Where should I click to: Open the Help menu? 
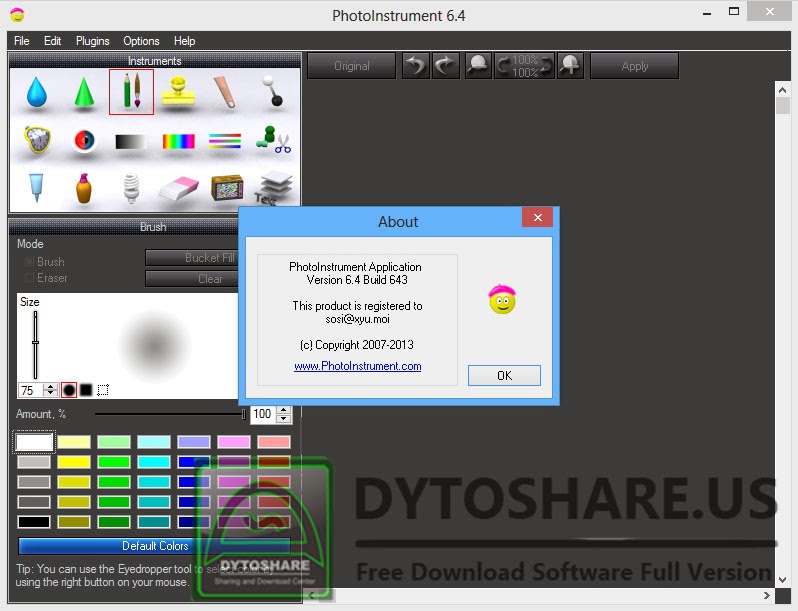click(184, 41)
